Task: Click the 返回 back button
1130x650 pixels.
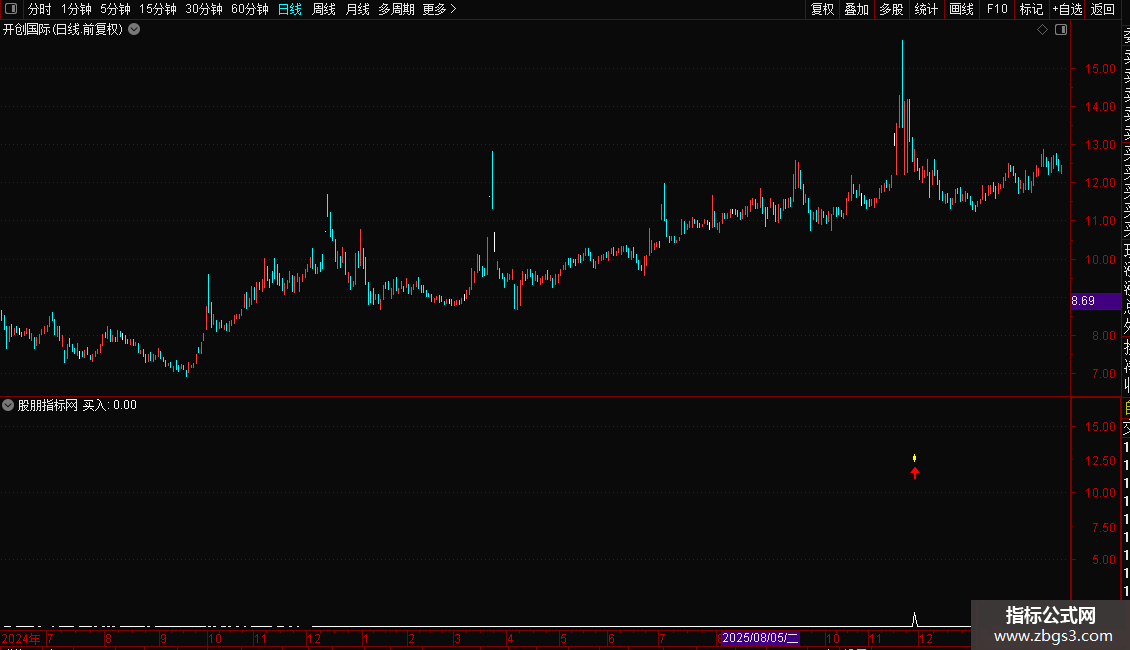Action: pyautogui.click(x=1103, y=9)
